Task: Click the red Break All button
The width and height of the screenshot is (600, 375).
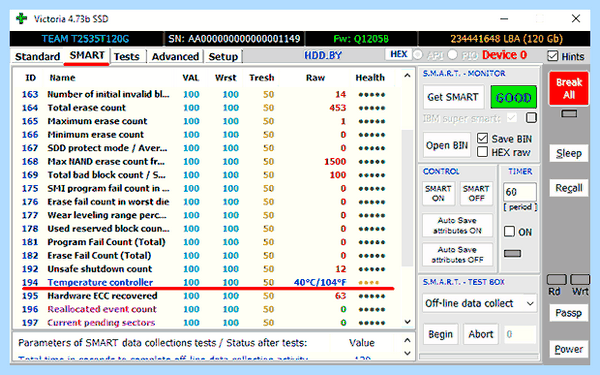Action: 569,88
